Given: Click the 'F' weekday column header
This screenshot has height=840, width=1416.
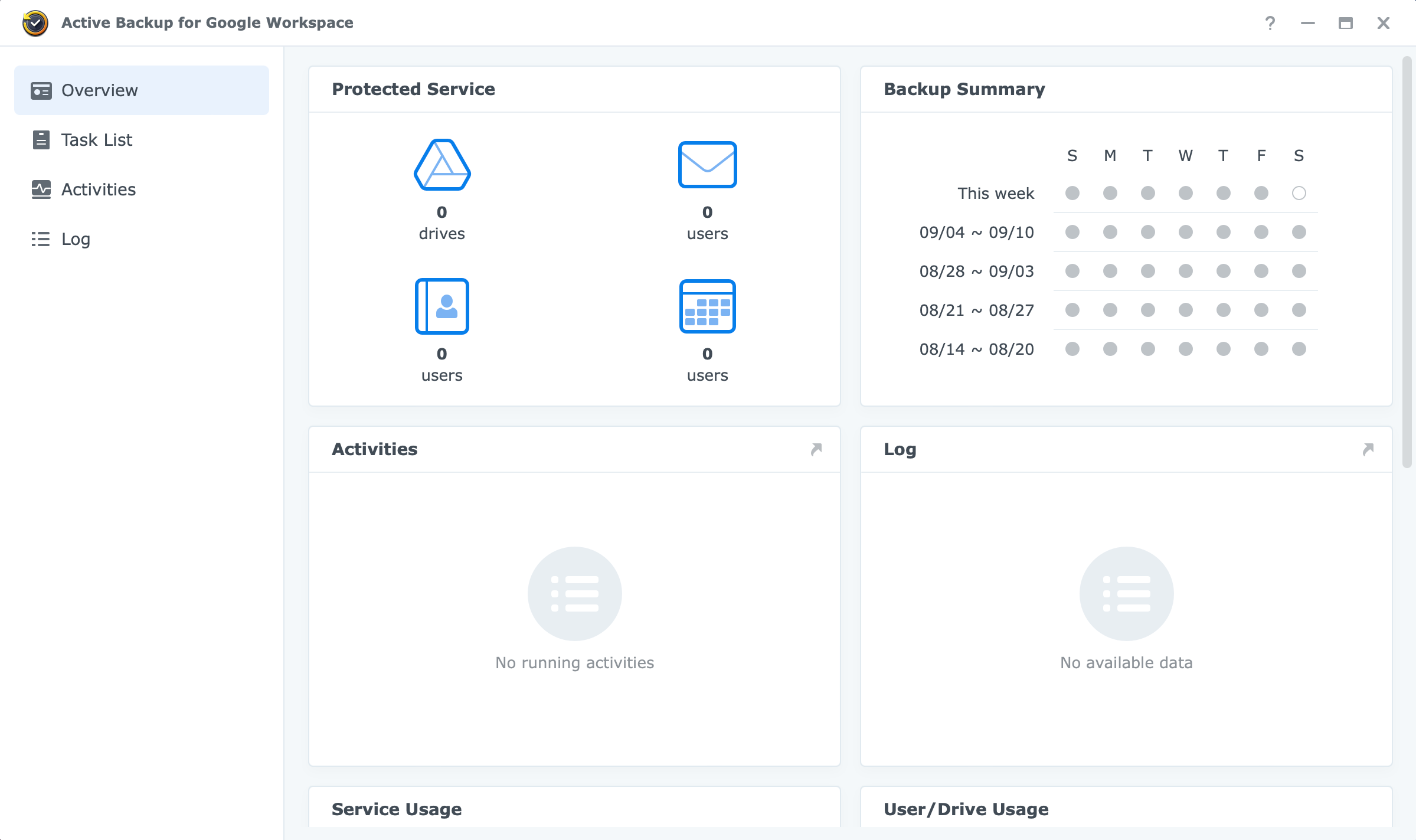Looking at the screenshot, I should click(x=1261, y=156).
